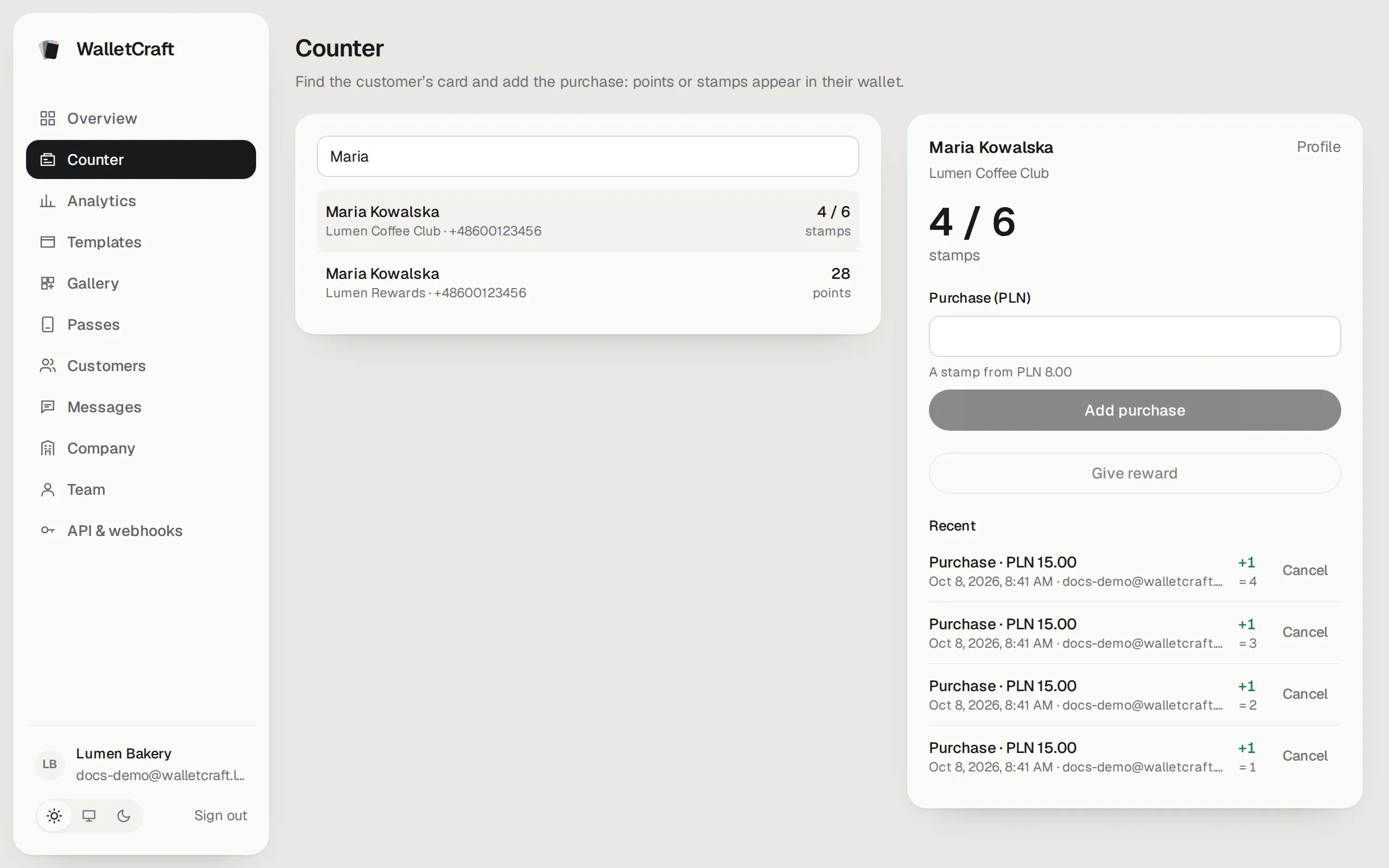
Task: Select Maria Kowalska Lumen Rewards result
Action: (588, 283)
